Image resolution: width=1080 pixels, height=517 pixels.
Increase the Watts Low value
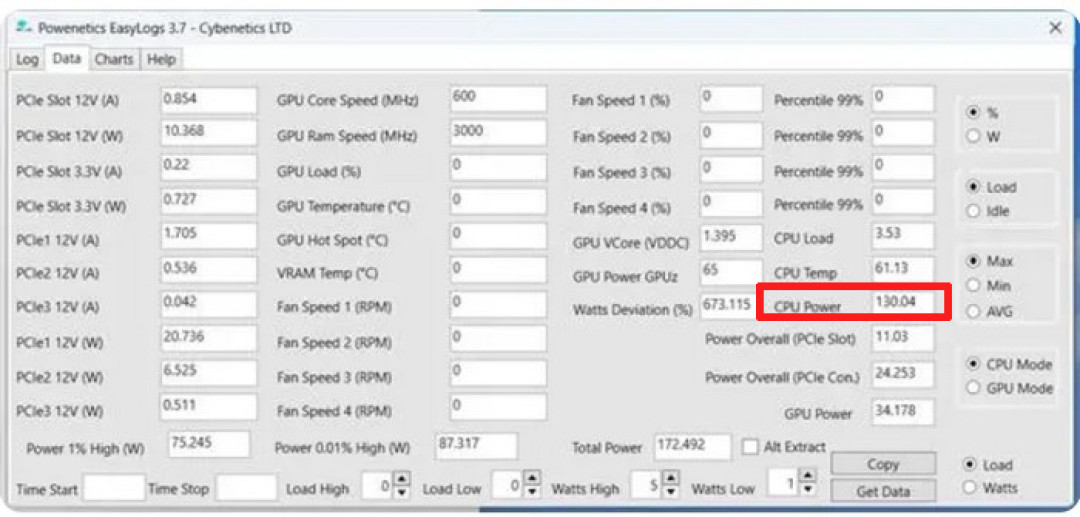[x=807, y=476]
